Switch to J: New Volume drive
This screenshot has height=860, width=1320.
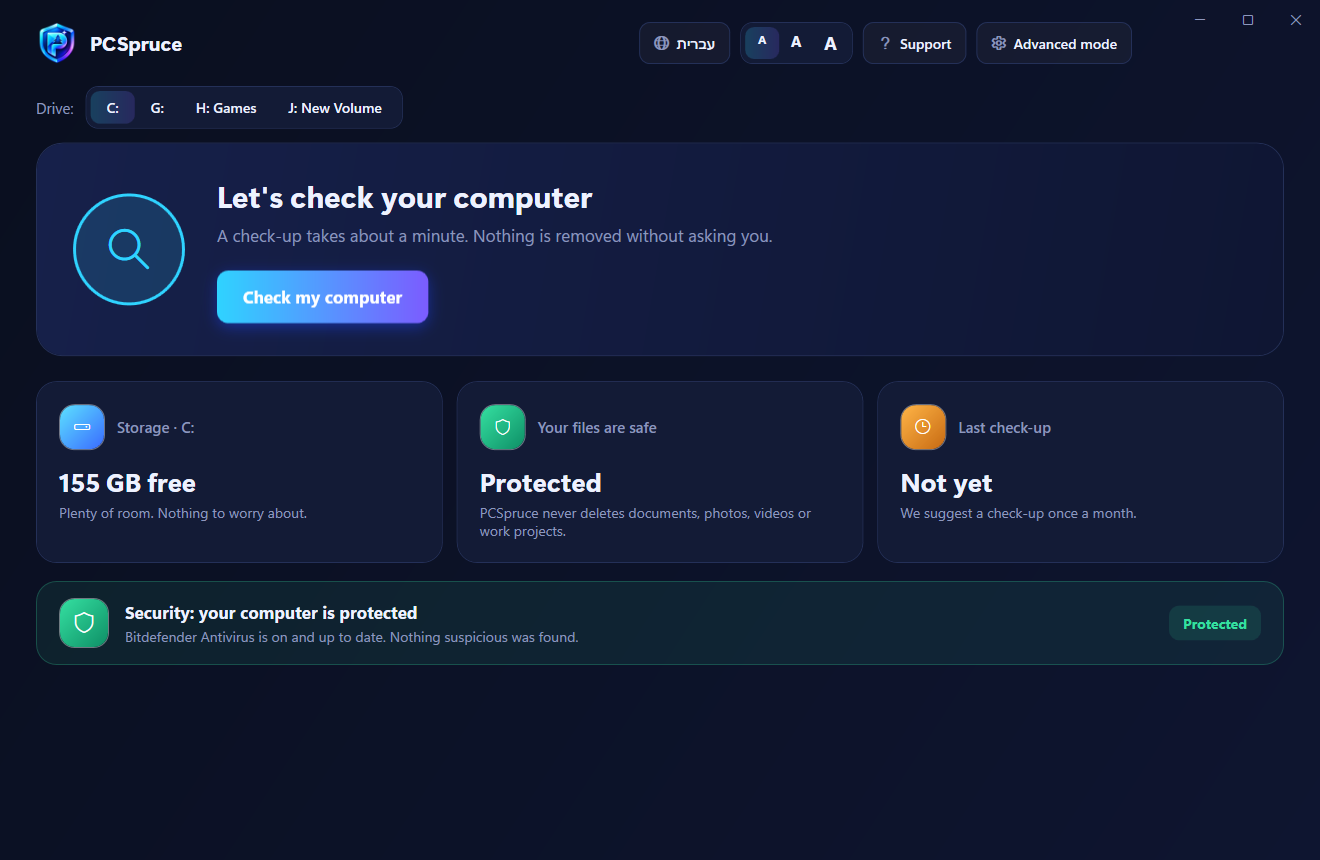pos(335,108)
